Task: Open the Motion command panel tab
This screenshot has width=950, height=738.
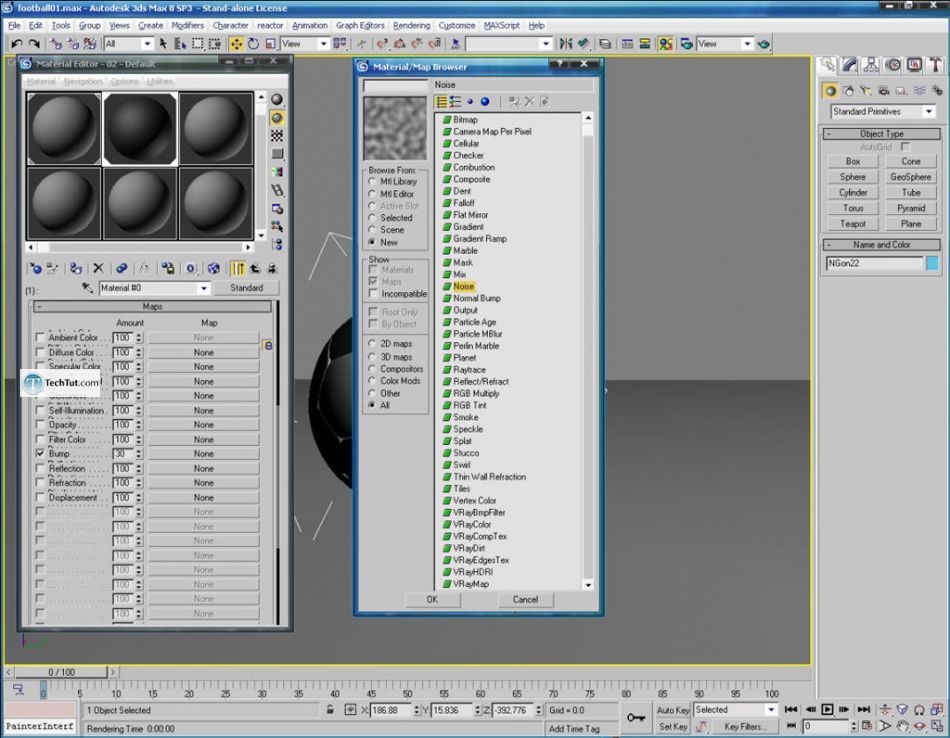Action: click(x=893, y=65)
